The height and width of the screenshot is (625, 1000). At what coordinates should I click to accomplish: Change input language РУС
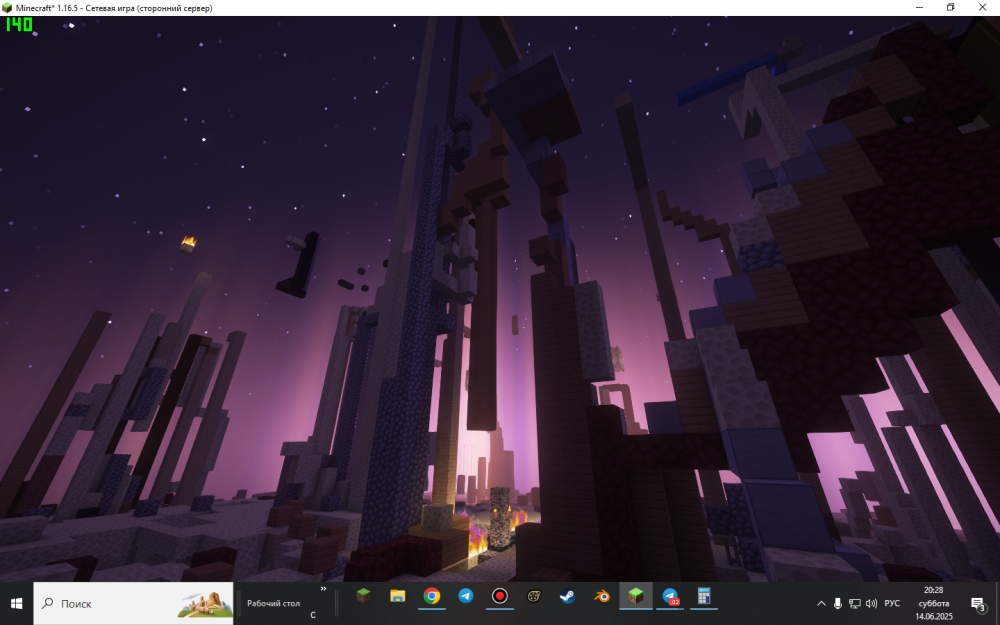tap(892, 603)
